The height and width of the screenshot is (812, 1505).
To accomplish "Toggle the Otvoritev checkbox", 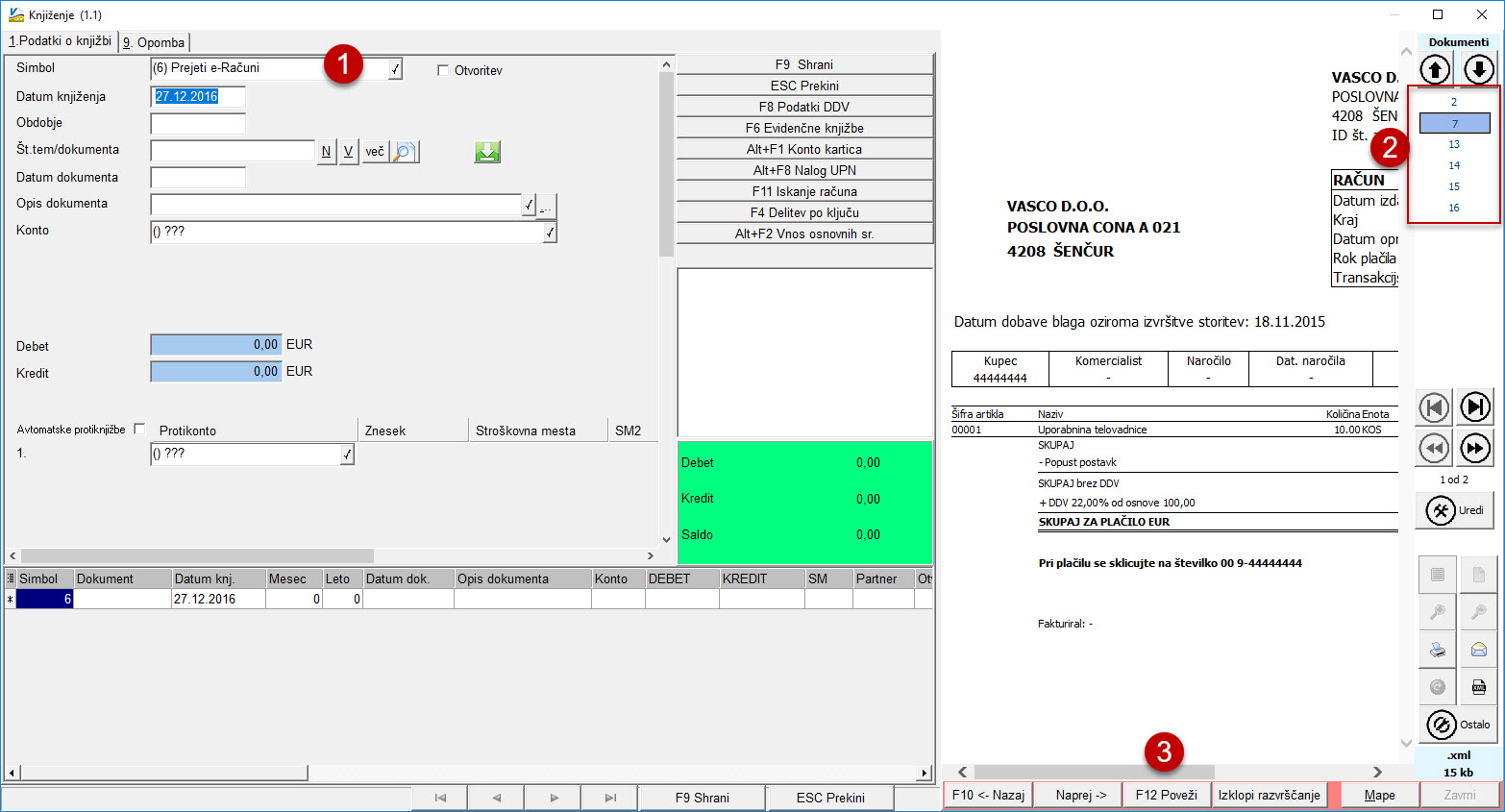I will click(x=443, y=70).
